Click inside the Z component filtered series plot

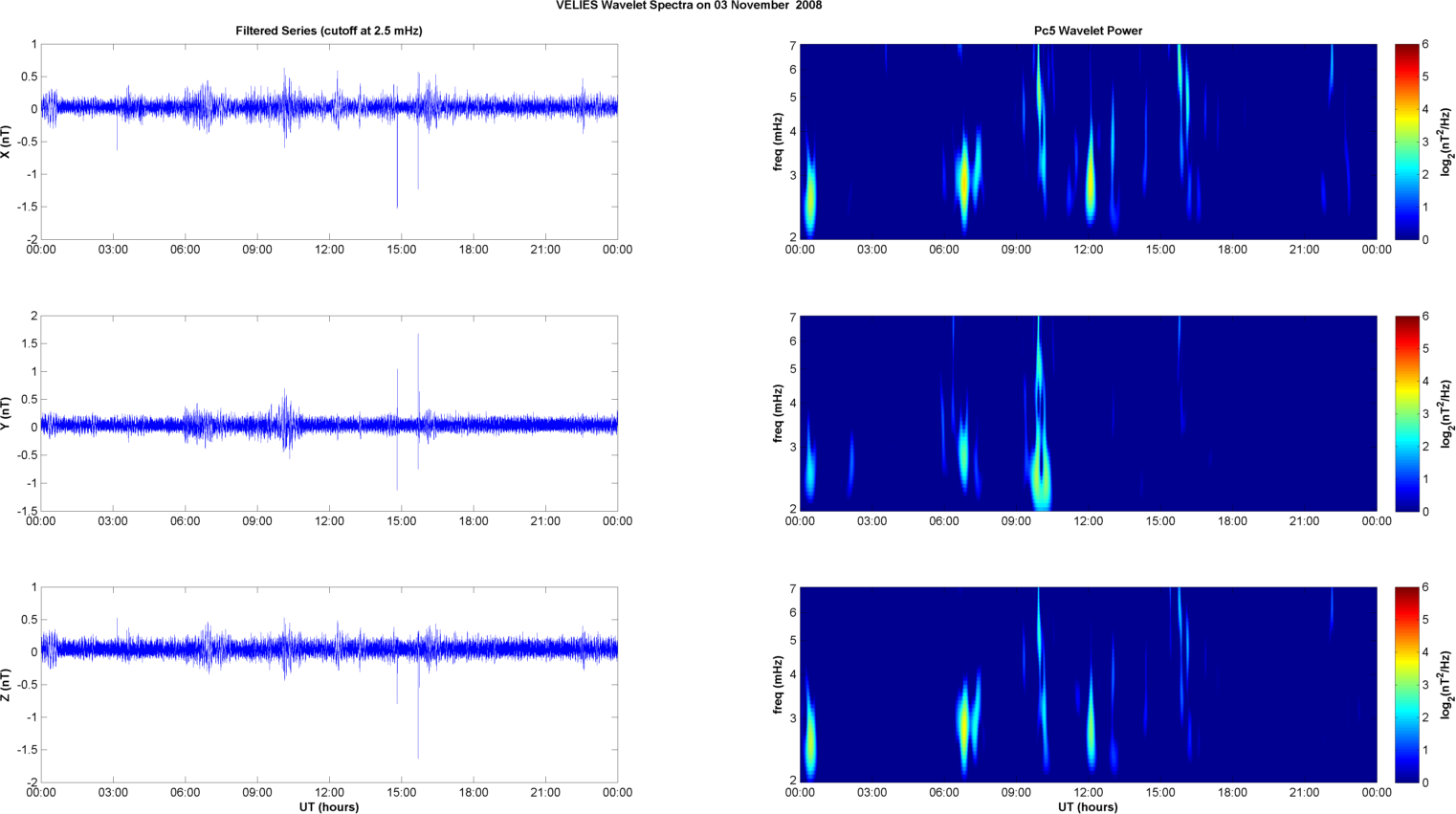[x=329, y=685]
